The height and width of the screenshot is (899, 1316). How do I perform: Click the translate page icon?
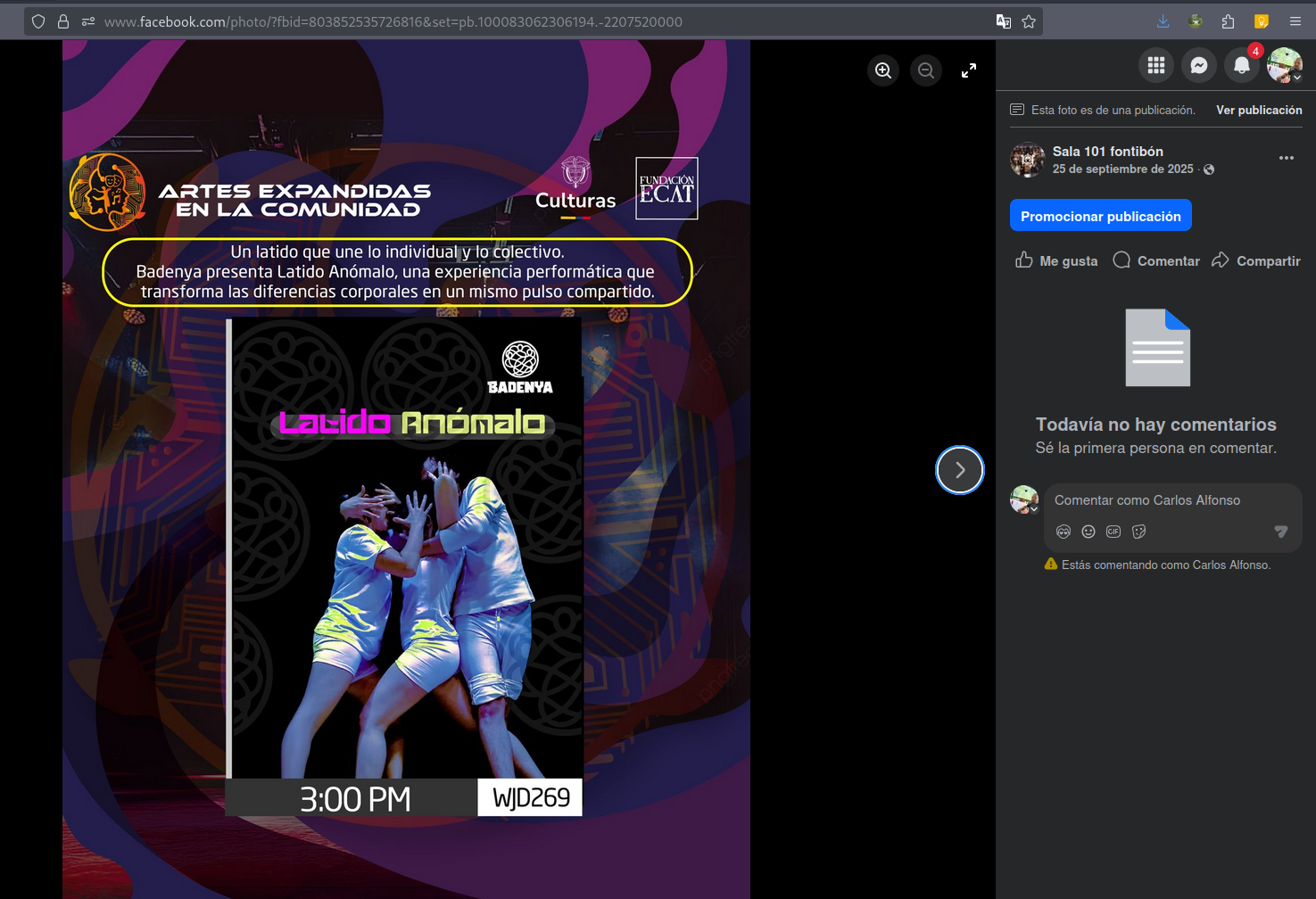coord(1004,21)
